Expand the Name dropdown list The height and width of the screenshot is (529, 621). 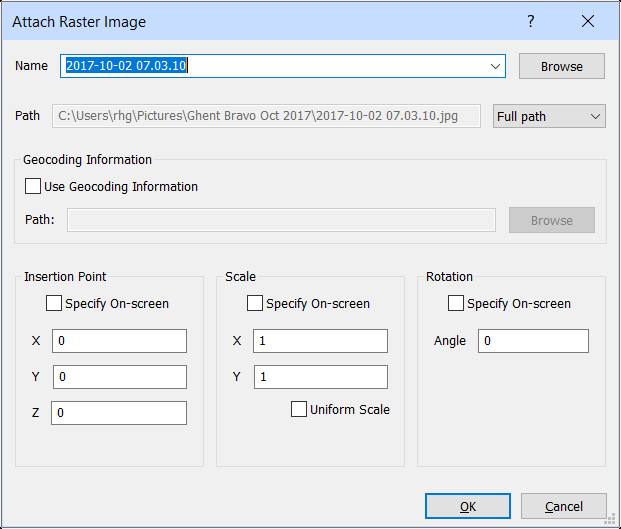[496, 66]
